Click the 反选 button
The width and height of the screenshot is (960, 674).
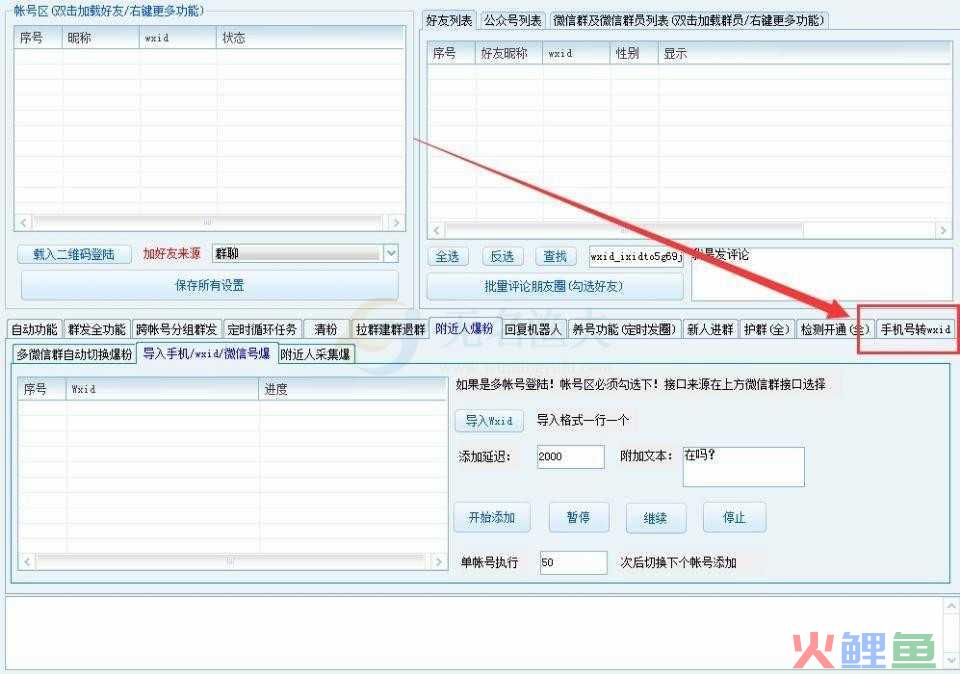[x=502, y=256]
